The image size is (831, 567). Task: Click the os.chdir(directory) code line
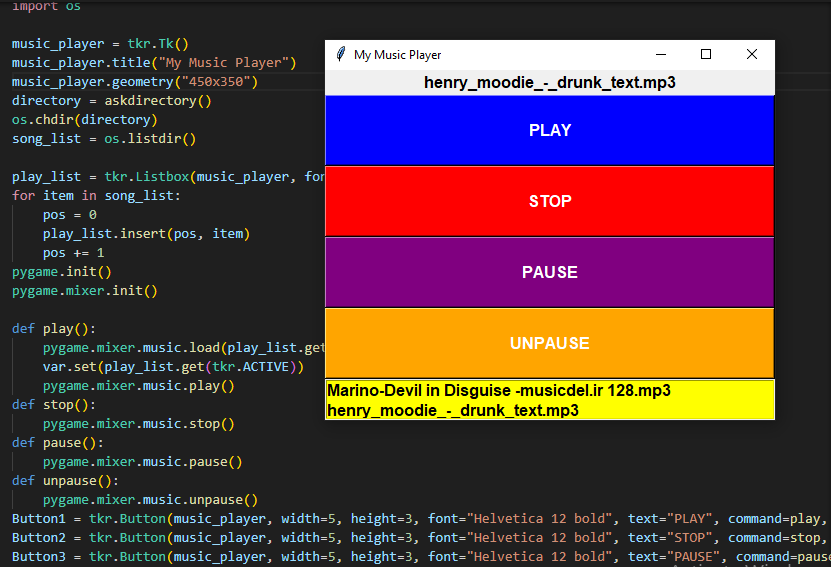pyautogui.click(x=85, y=120)
